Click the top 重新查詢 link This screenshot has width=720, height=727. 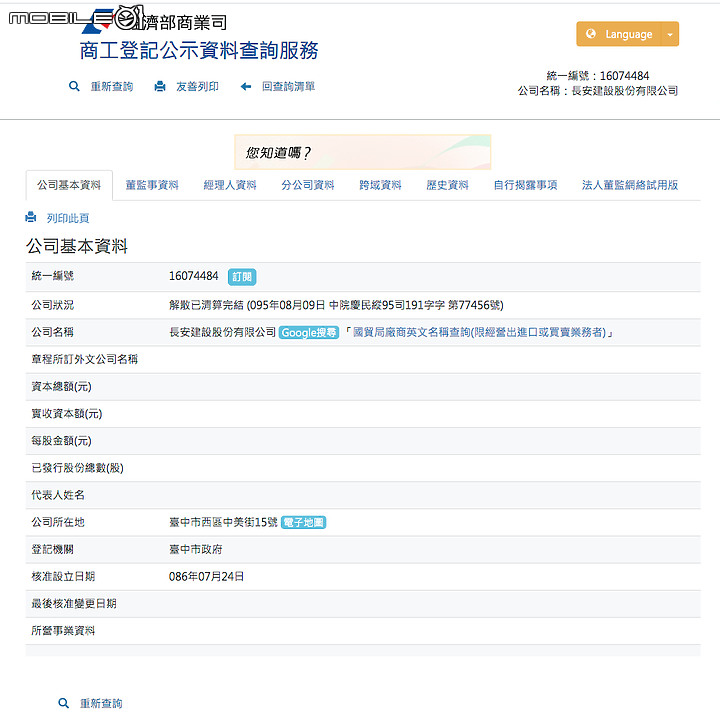(112, 86)
